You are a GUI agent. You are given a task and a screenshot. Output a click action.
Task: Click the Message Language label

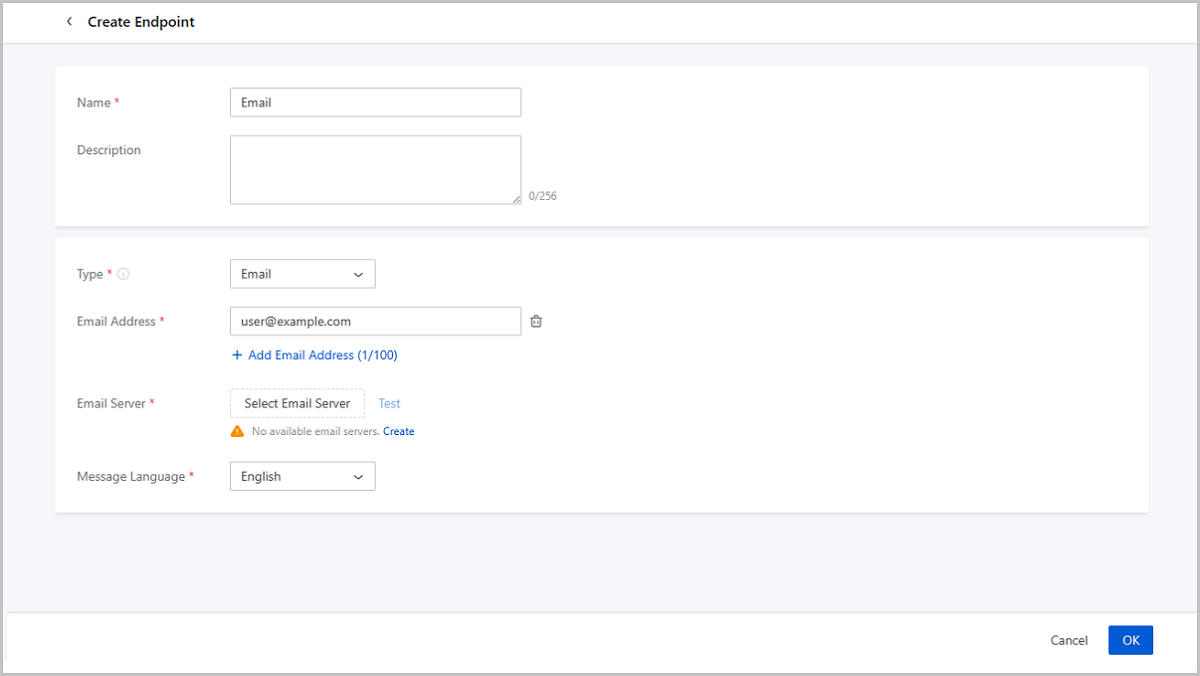pyautogui.click(x=131, y=477)
